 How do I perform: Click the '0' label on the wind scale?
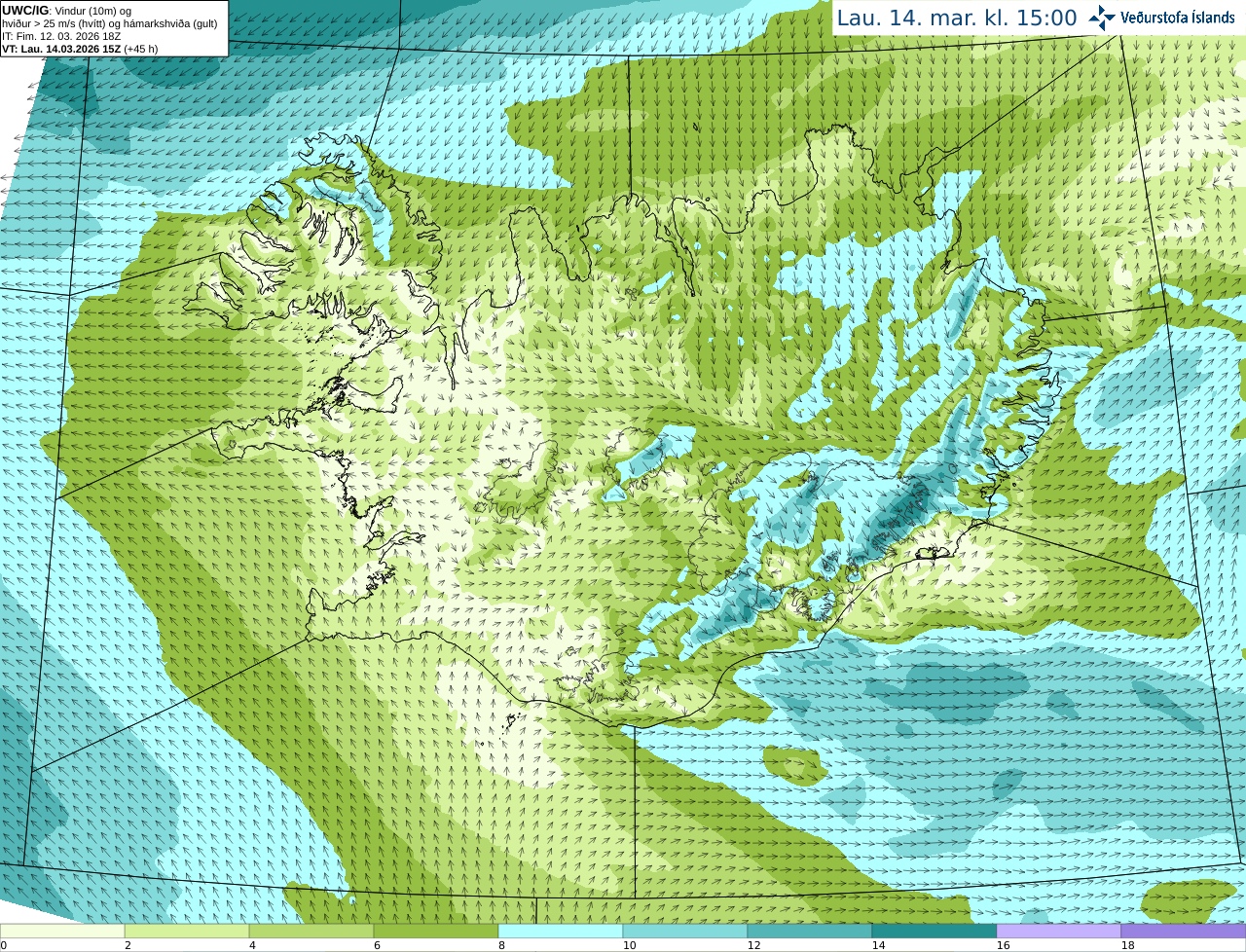[3, 945]
